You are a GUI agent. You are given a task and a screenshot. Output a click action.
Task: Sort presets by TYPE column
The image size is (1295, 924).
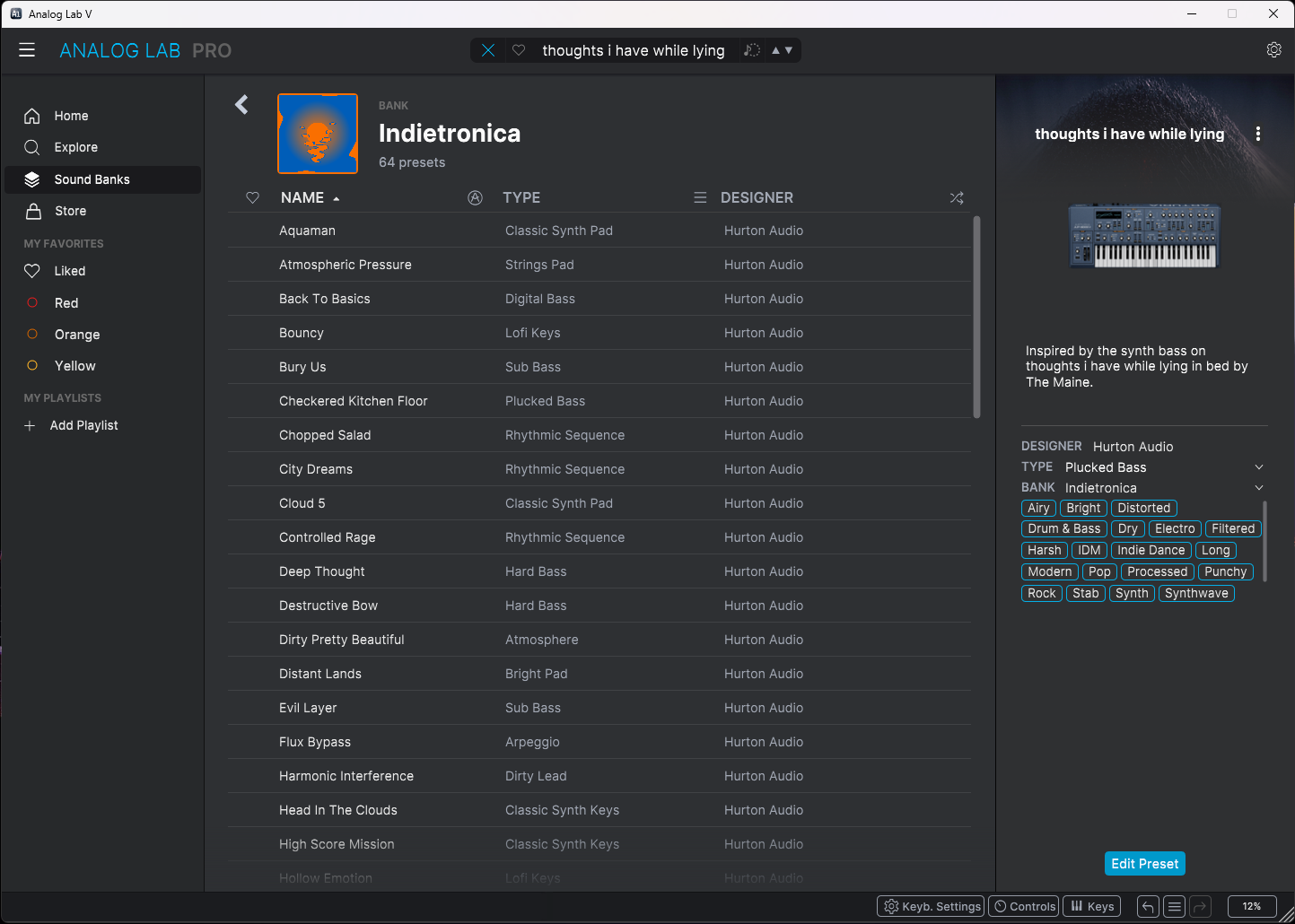point(521,197)
